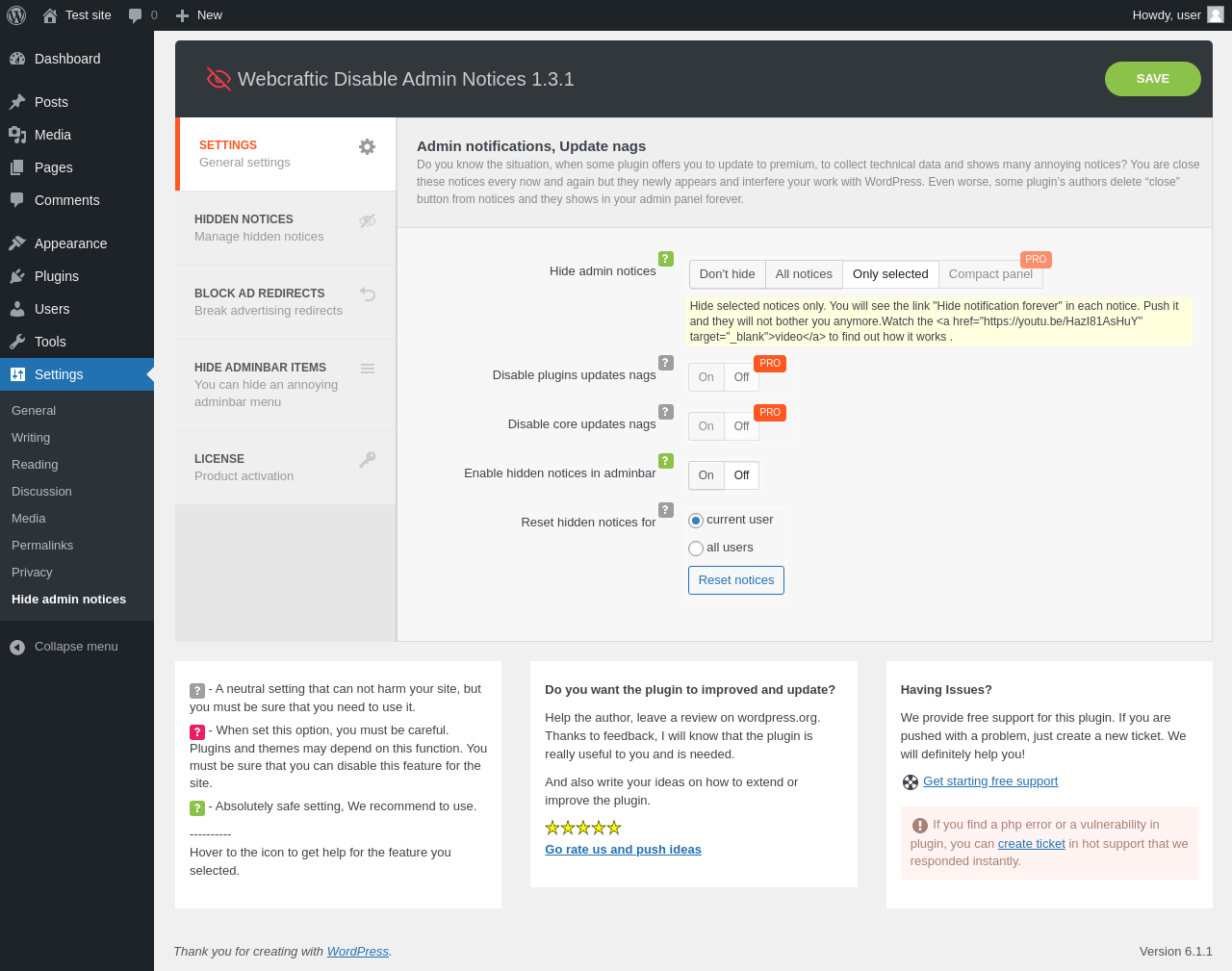1232x971 pixels.
Task: Click the Users person icon
Action: tap(17, 309)
